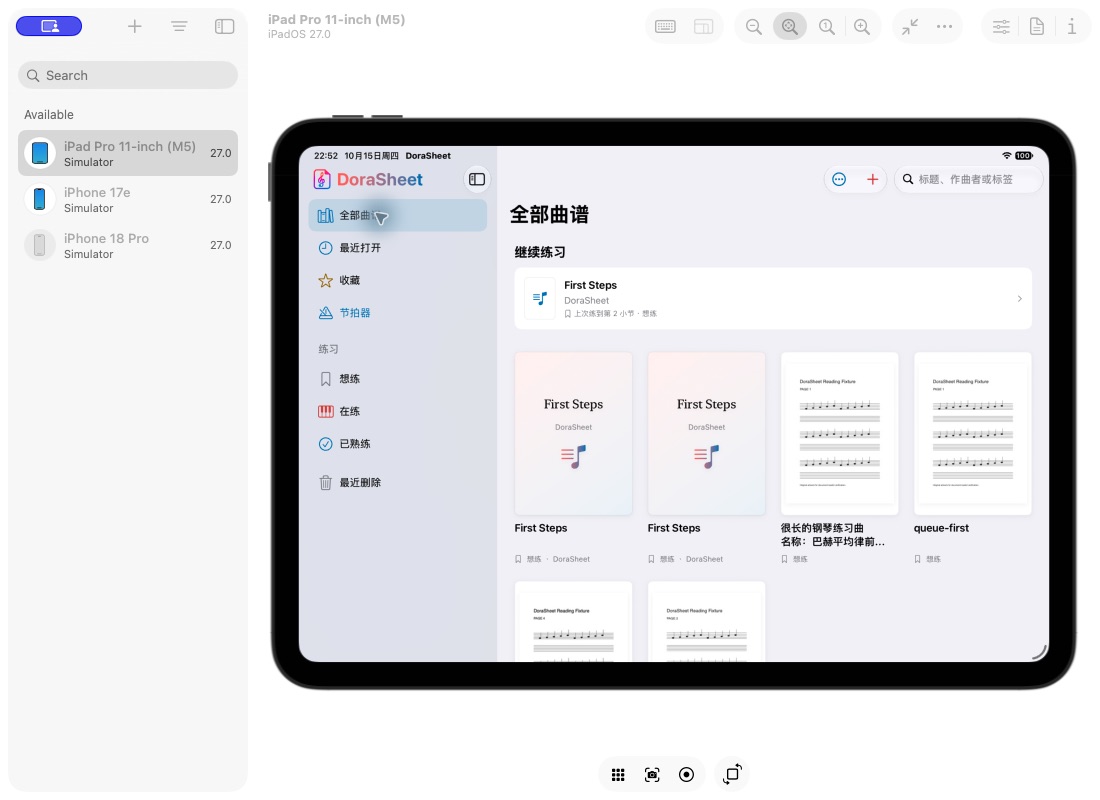This screenshot has height=800, width=1100.
Task: Open the more options ellipsis in toolbar
Action: [x=944, y=27]
